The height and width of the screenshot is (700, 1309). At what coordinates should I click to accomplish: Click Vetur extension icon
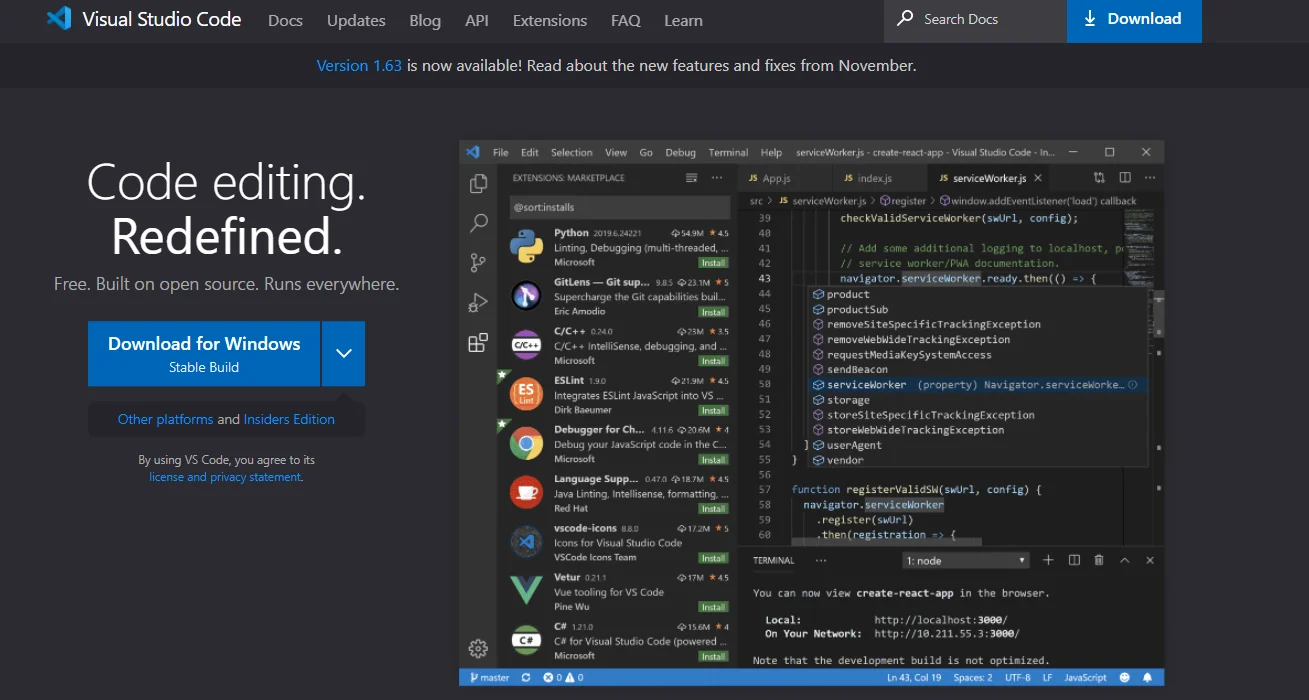coord(526,590)
